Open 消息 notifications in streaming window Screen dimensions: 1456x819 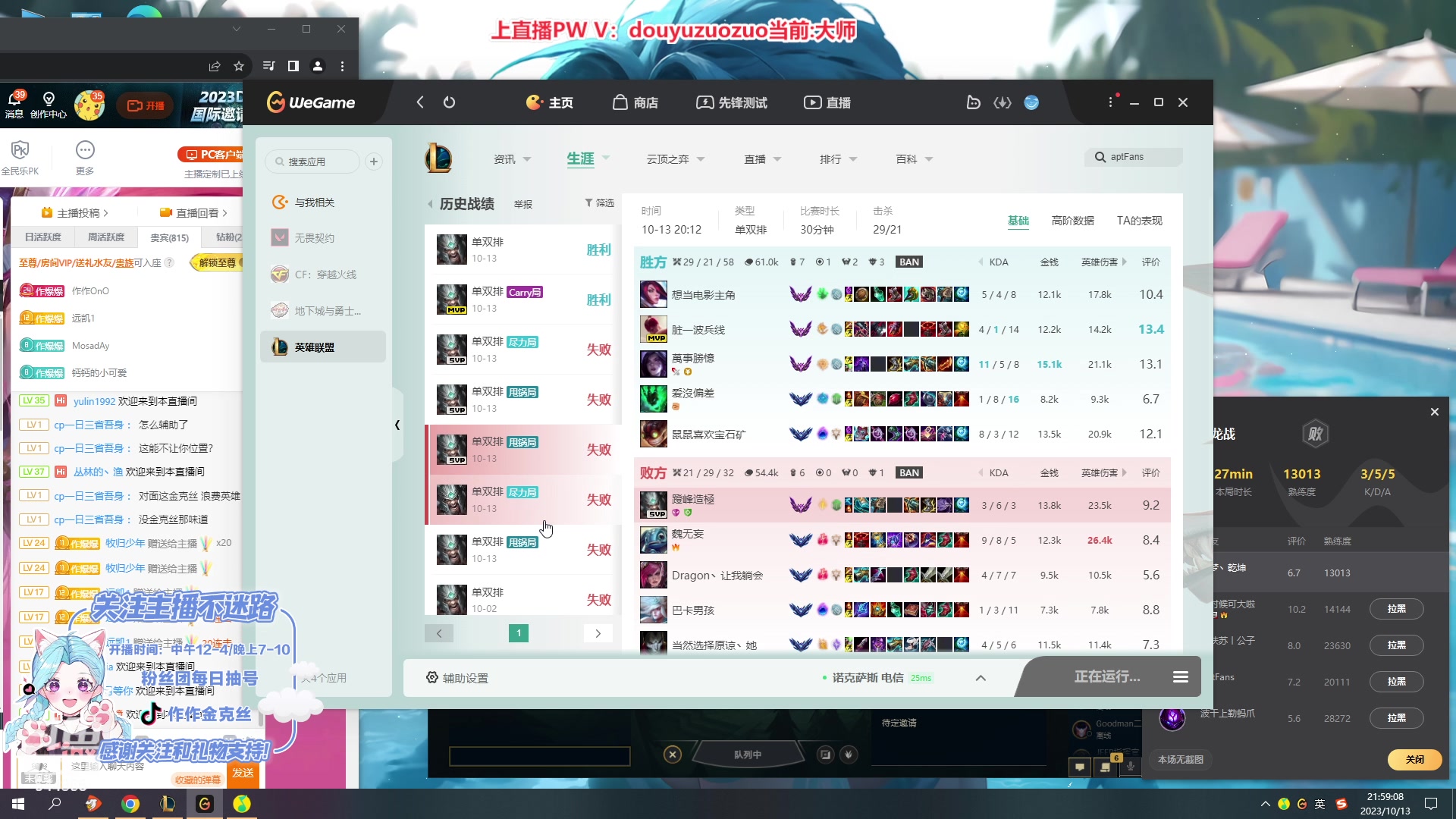tap(14, 105)
